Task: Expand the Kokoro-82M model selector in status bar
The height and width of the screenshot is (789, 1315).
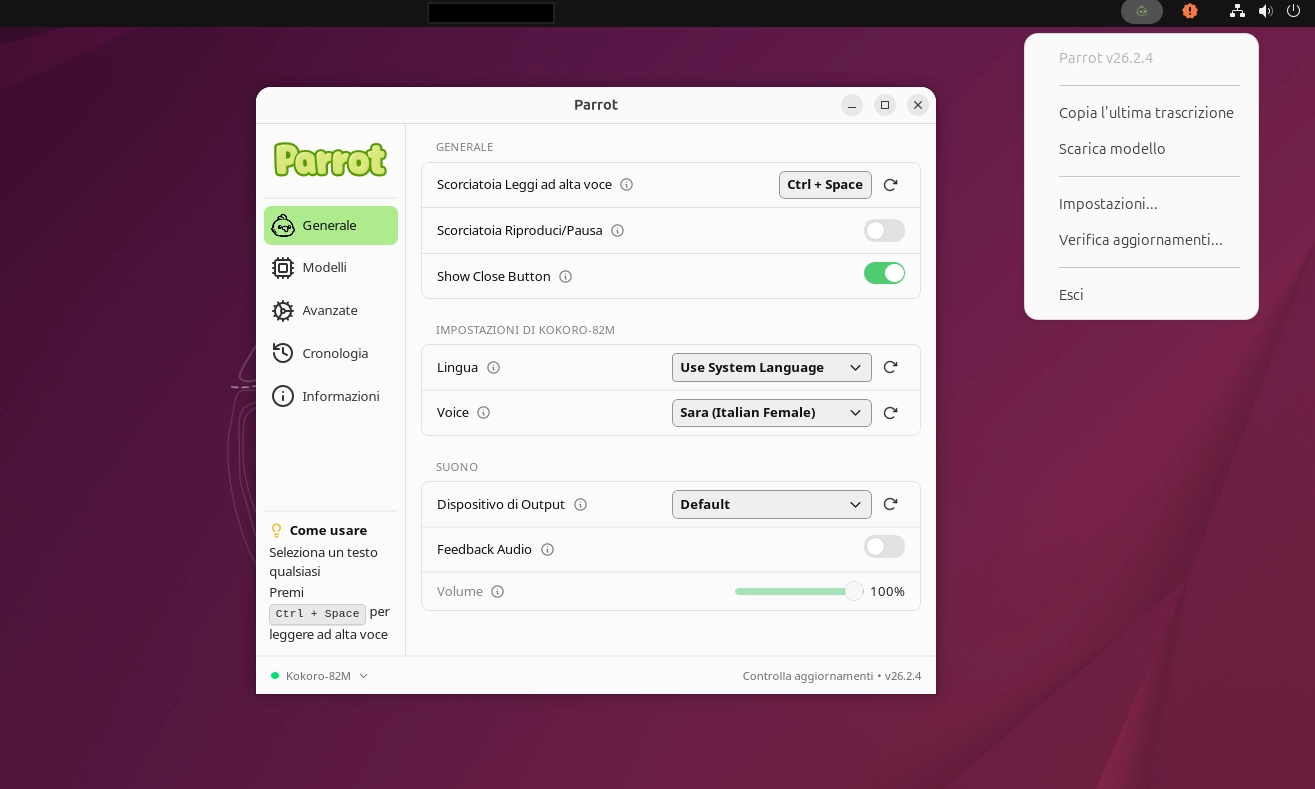Action: (x=319, y=675)
